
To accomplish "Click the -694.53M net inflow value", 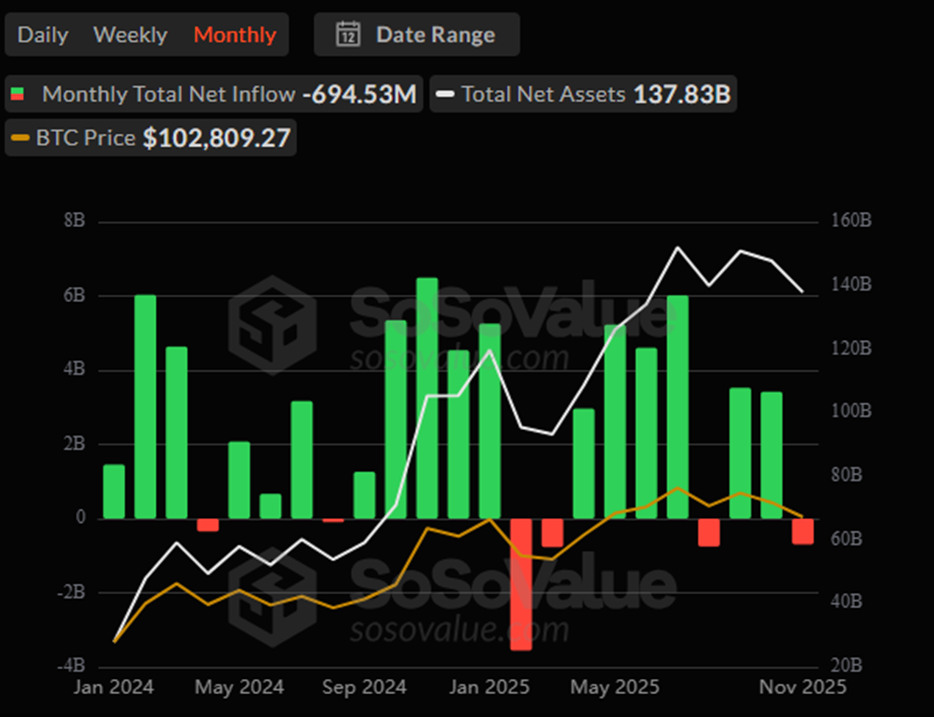I will [359, 95].
